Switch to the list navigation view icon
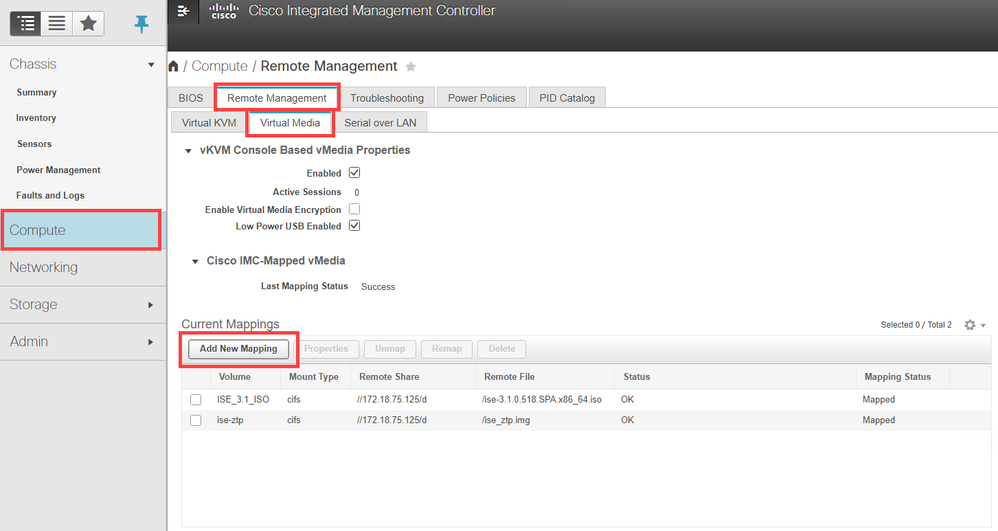Screen dimensions: 998x531 click(x=57, y=24)
